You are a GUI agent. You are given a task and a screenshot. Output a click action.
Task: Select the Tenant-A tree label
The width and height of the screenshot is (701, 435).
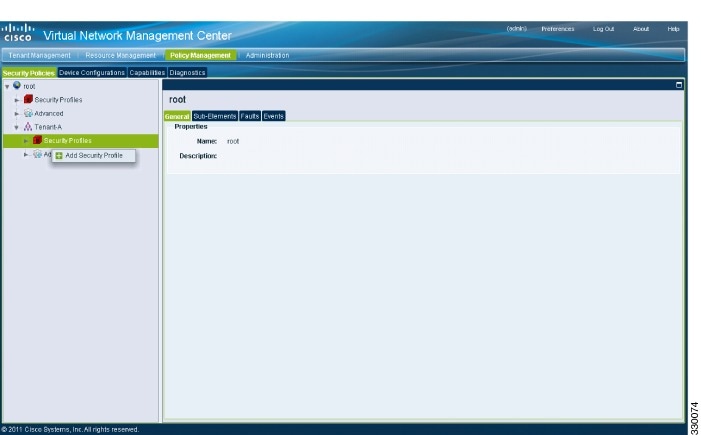coord(48,127)
